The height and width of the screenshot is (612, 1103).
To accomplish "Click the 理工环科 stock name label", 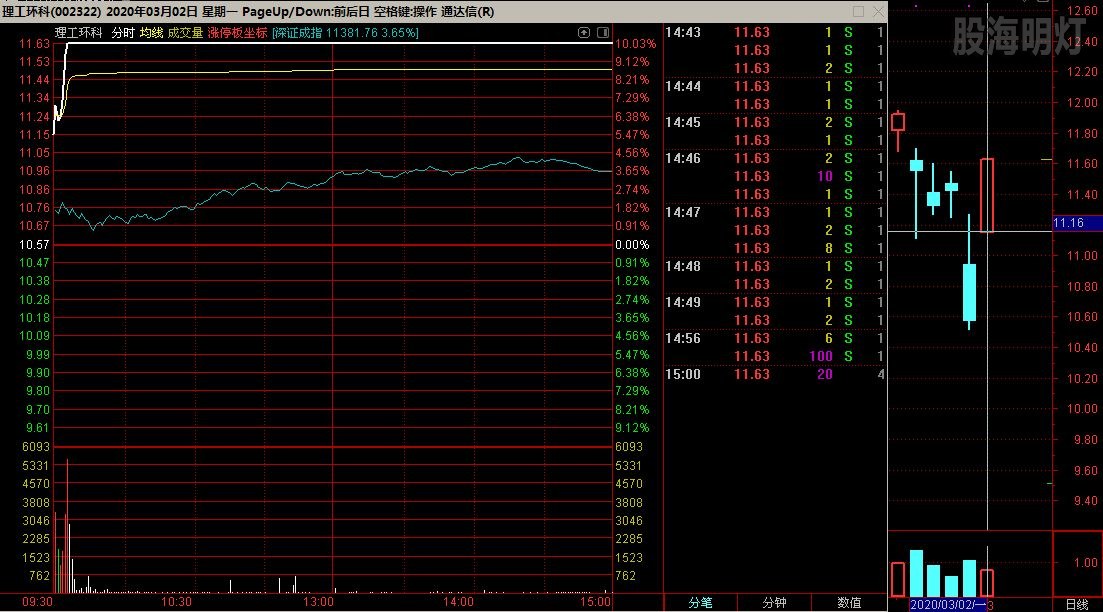I will [x=79, y=33].
